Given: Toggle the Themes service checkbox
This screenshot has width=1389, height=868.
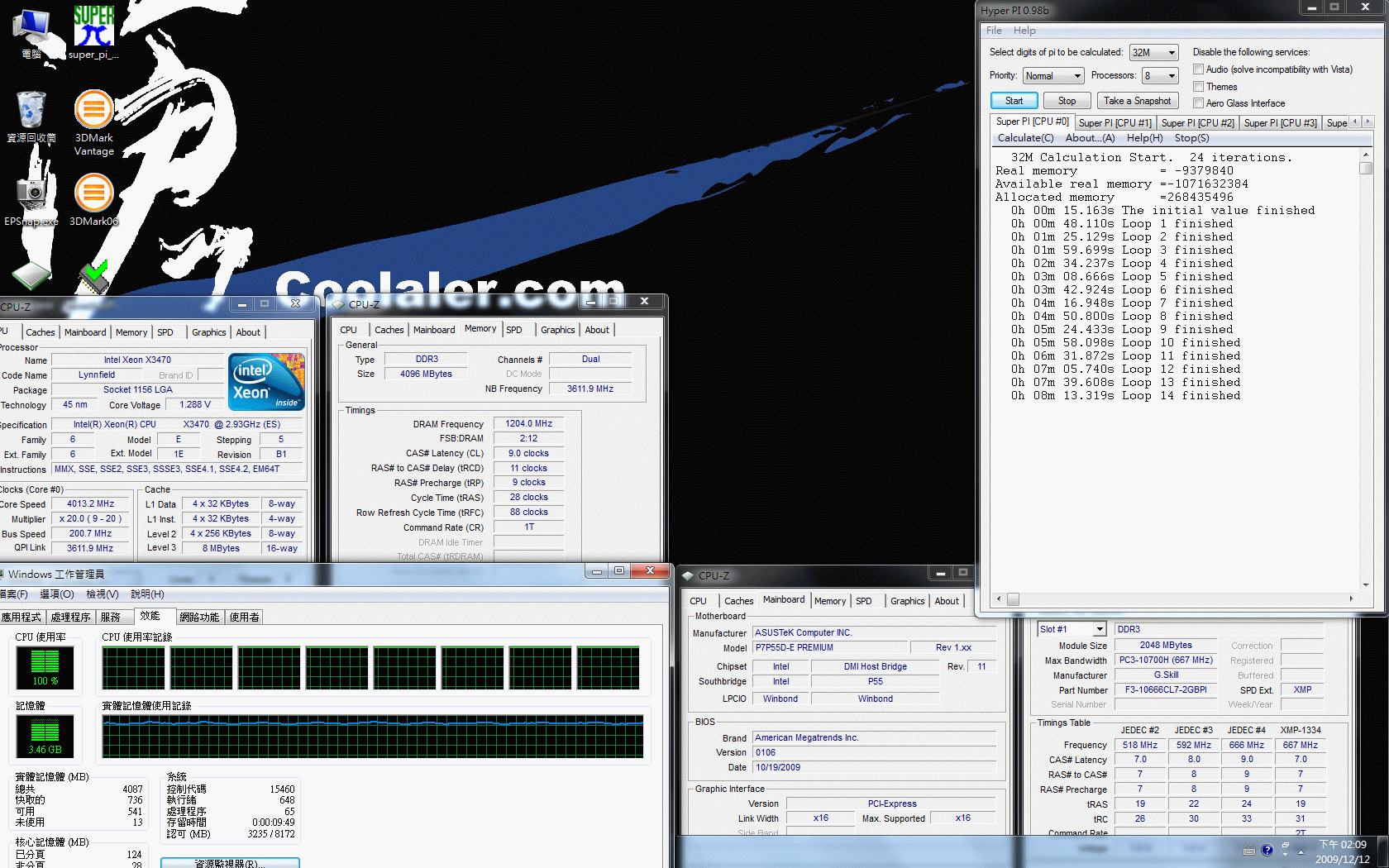Looking at the screenshot, I should (x=1198, y=86).
